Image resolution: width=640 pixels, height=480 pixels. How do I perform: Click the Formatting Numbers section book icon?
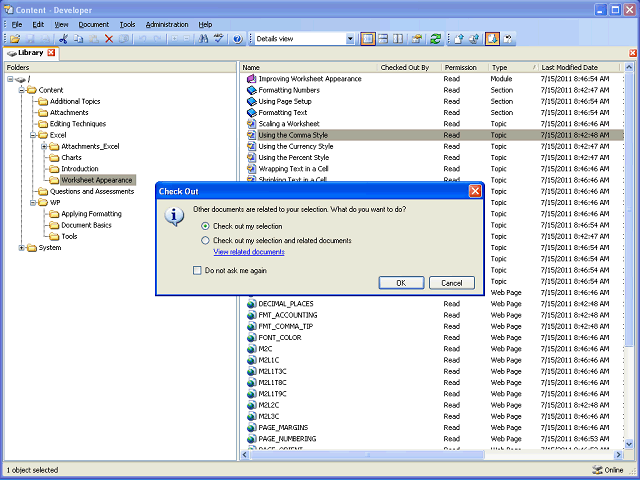[251, 90]
